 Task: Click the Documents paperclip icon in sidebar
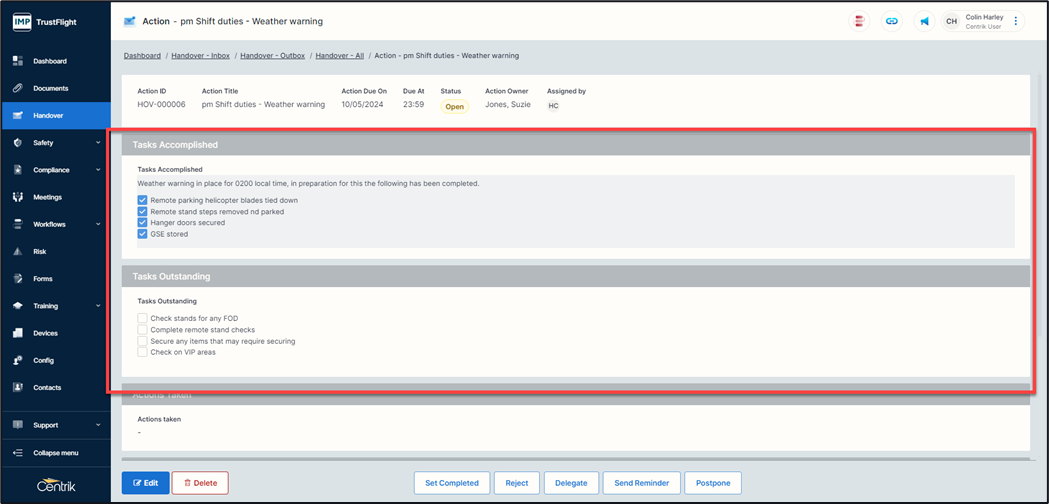pyautogui.click(x=17, y=88)
